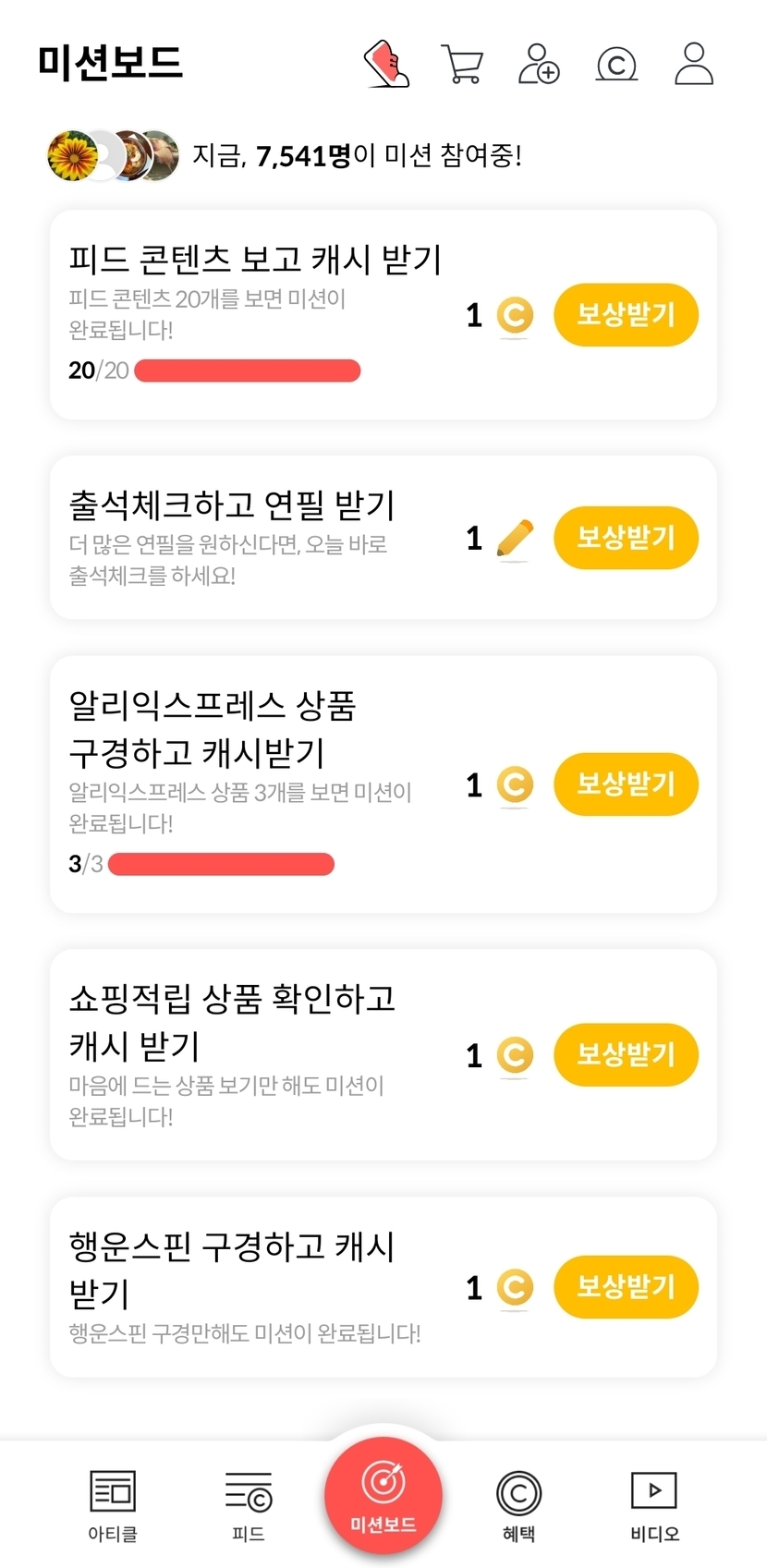
Task: Claim the AliExpress mission reward
Action: pyautogui.click(x=626, y=784)
